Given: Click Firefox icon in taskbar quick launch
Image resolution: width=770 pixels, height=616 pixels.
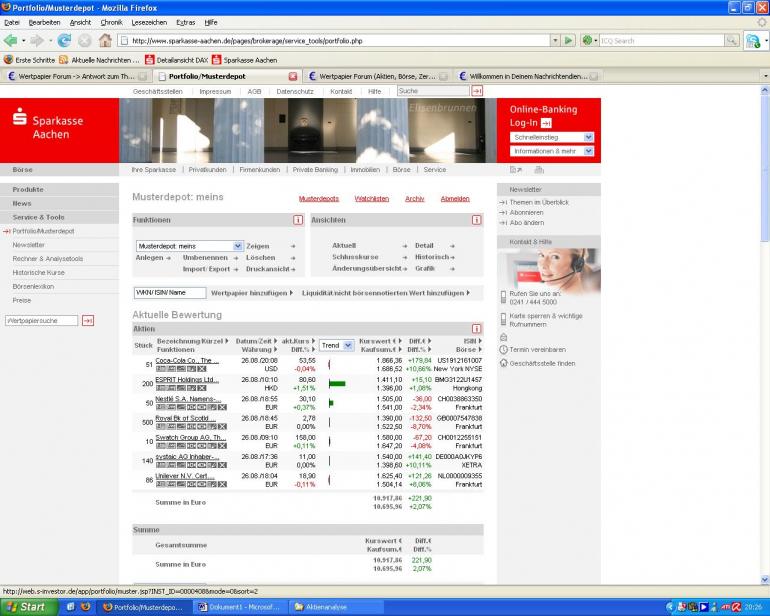Looking at the screenshot, I should [85, 607].
